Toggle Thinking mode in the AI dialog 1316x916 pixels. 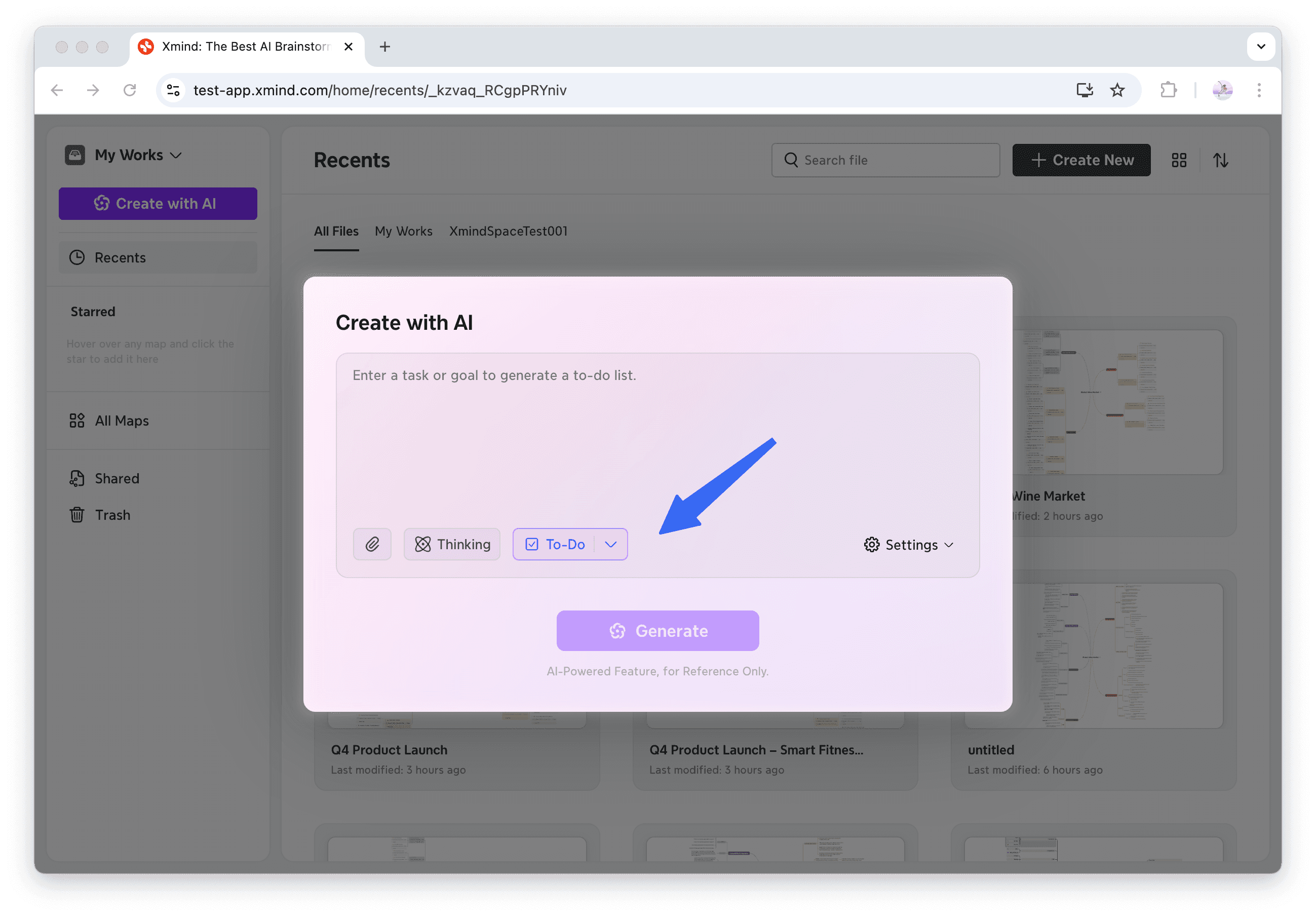(x=452, y=544)
